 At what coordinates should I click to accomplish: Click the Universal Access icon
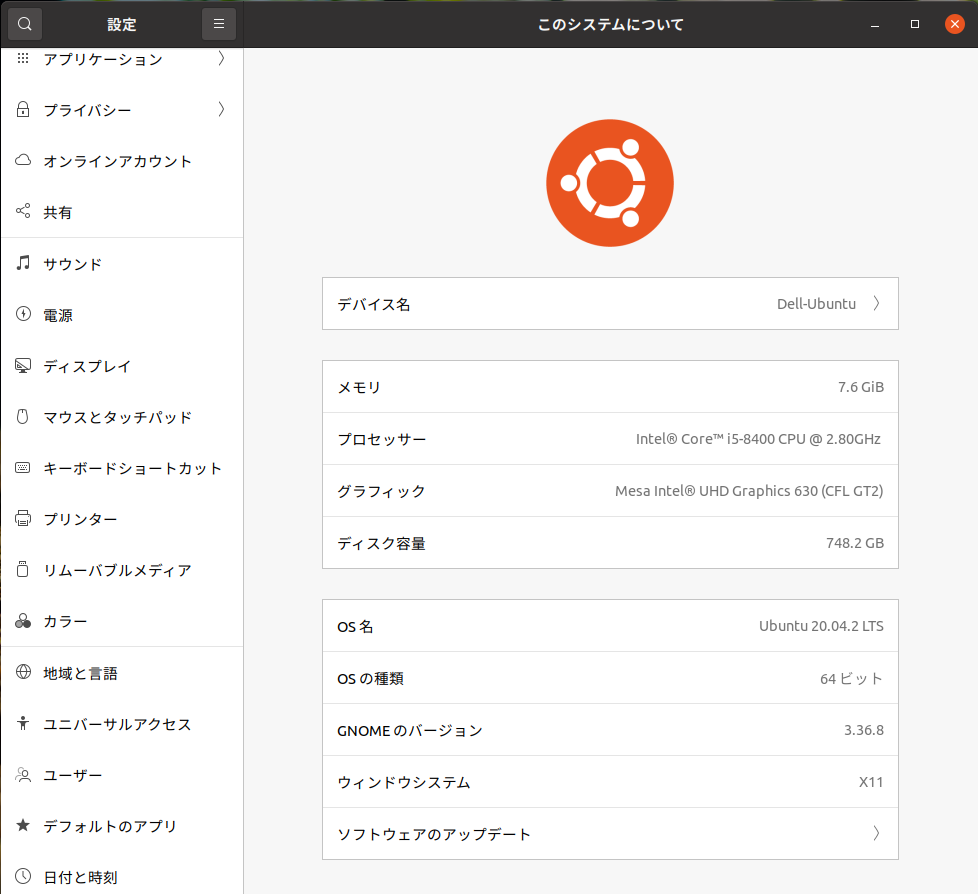point(23,723)
